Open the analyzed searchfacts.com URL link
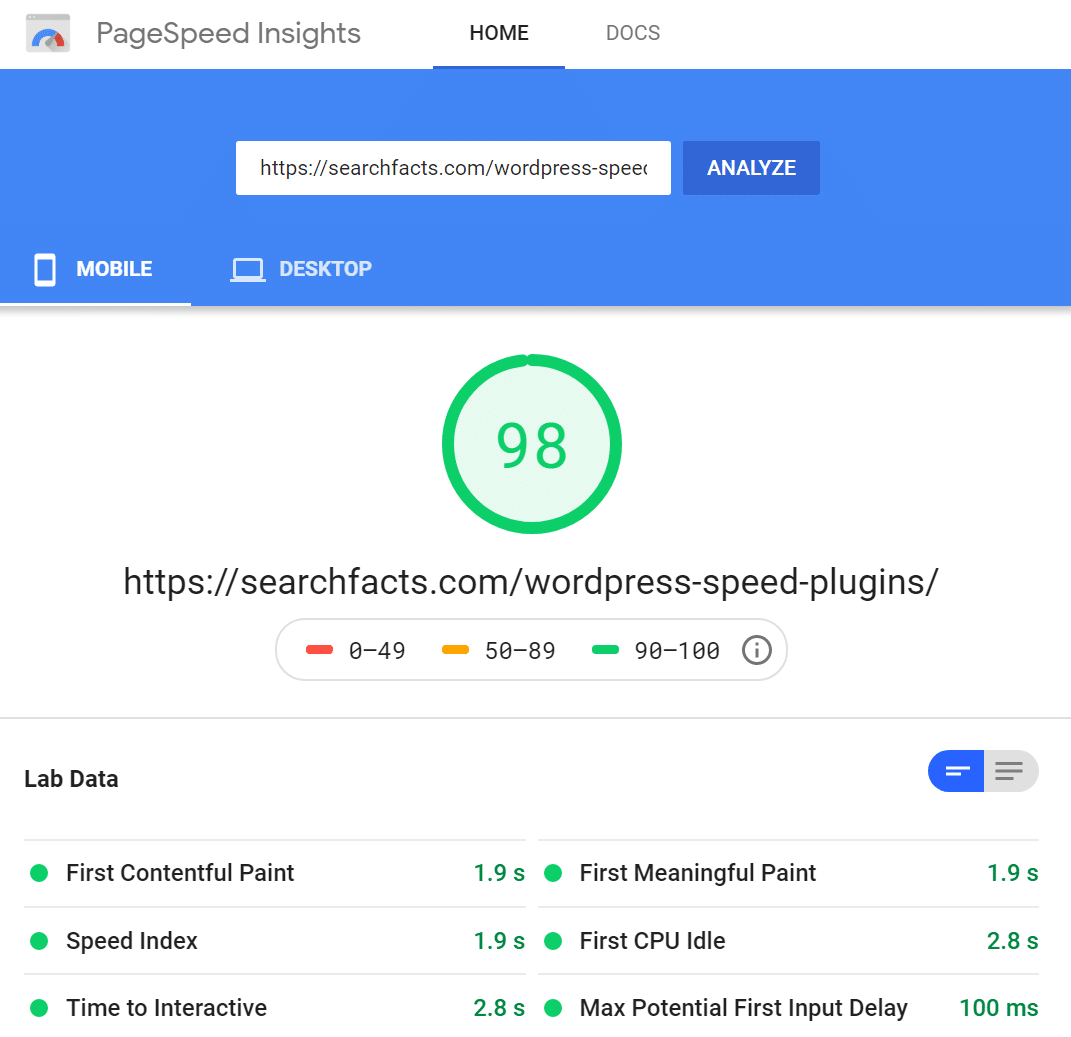The height and width of the screenshot is (1037, 1071). click(x=531, y=581)
